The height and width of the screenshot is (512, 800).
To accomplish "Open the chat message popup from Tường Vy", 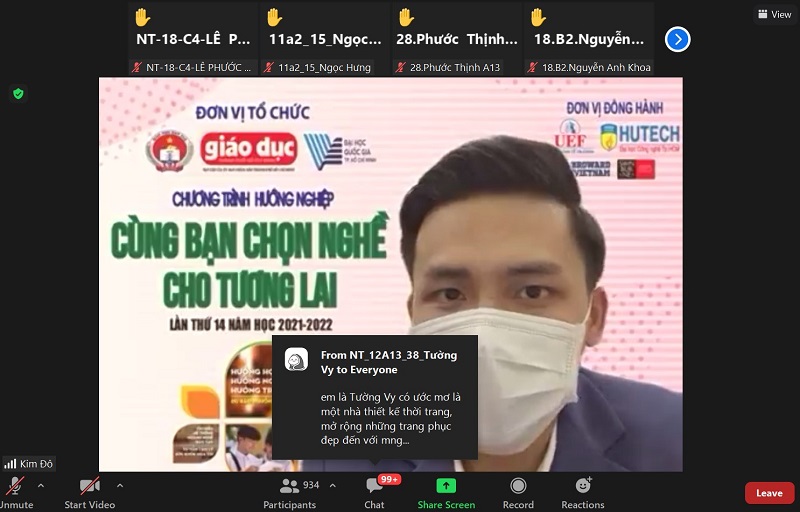I will coord(375,396).
